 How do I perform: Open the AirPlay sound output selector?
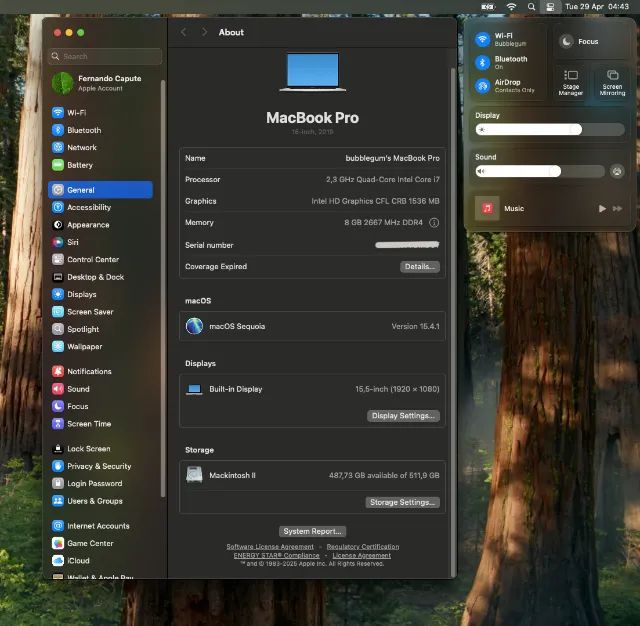click(x=617, y=171)
